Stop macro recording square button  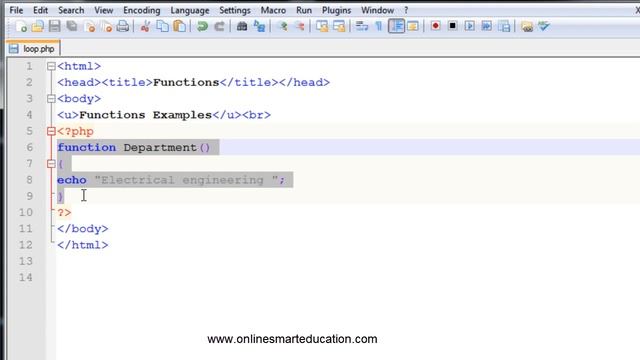pyautogui.click(x=452, y=27)
